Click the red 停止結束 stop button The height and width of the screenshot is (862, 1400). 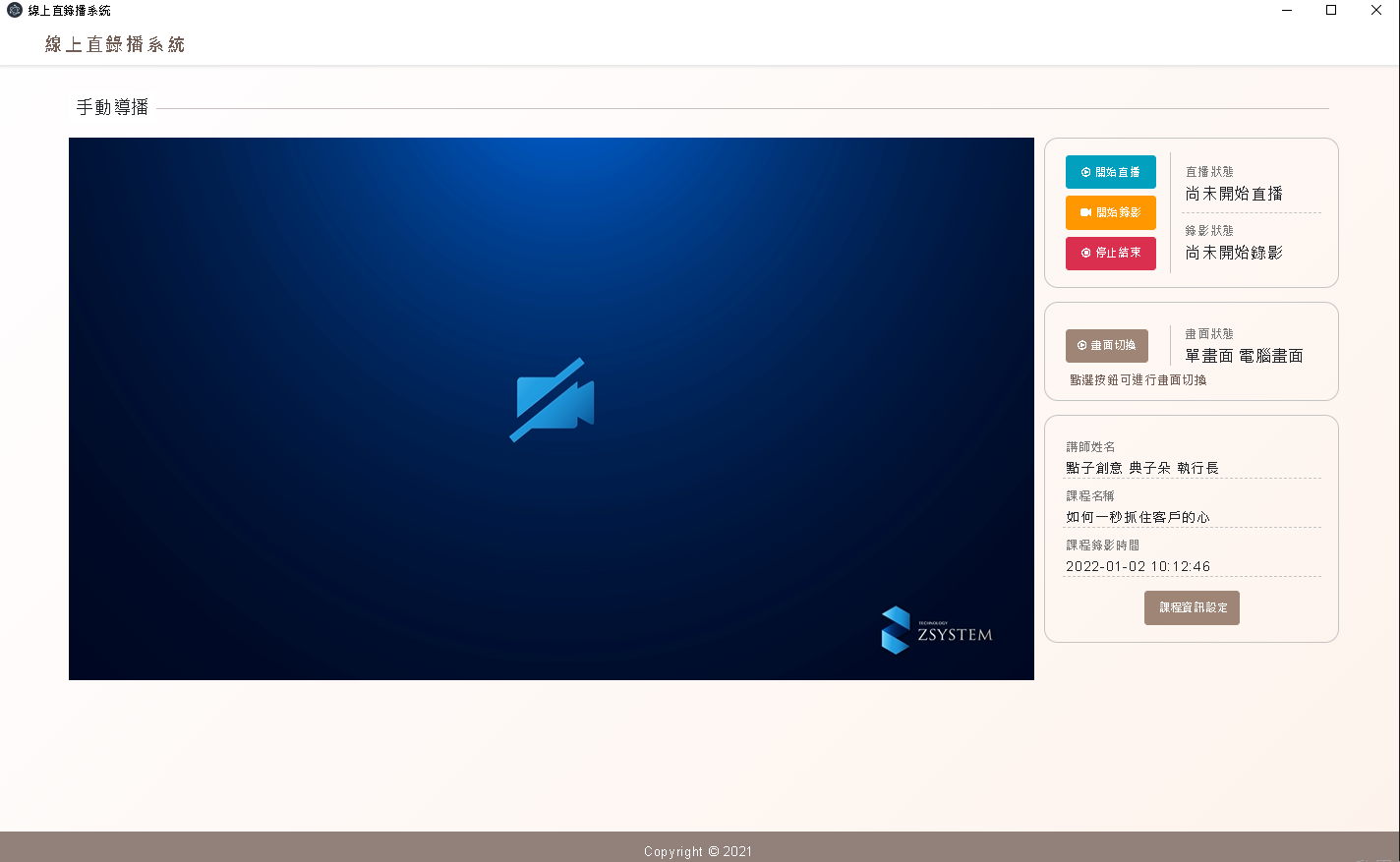[x=1111, y=253]
